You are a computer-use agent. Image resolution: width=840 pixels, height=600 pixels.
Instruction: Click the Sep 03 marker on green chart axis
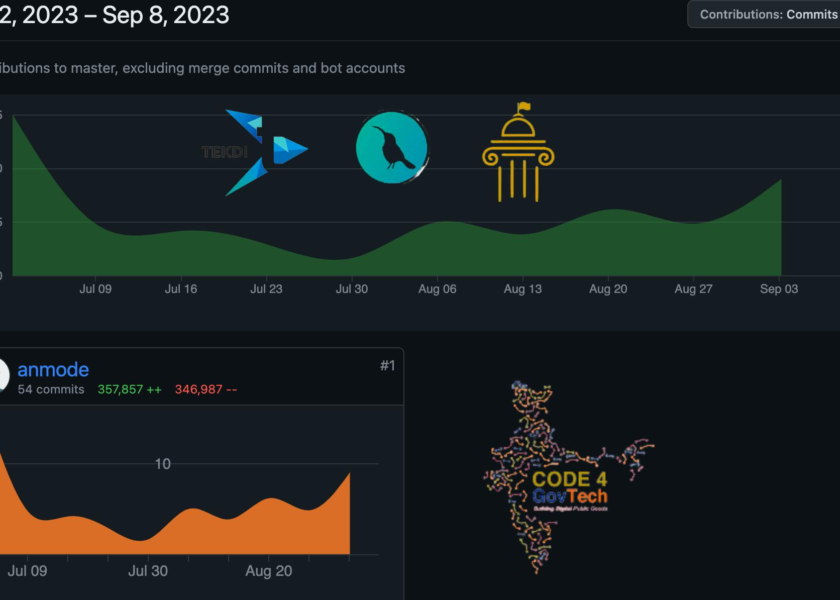pyautogui.click(x=778, y=289)
